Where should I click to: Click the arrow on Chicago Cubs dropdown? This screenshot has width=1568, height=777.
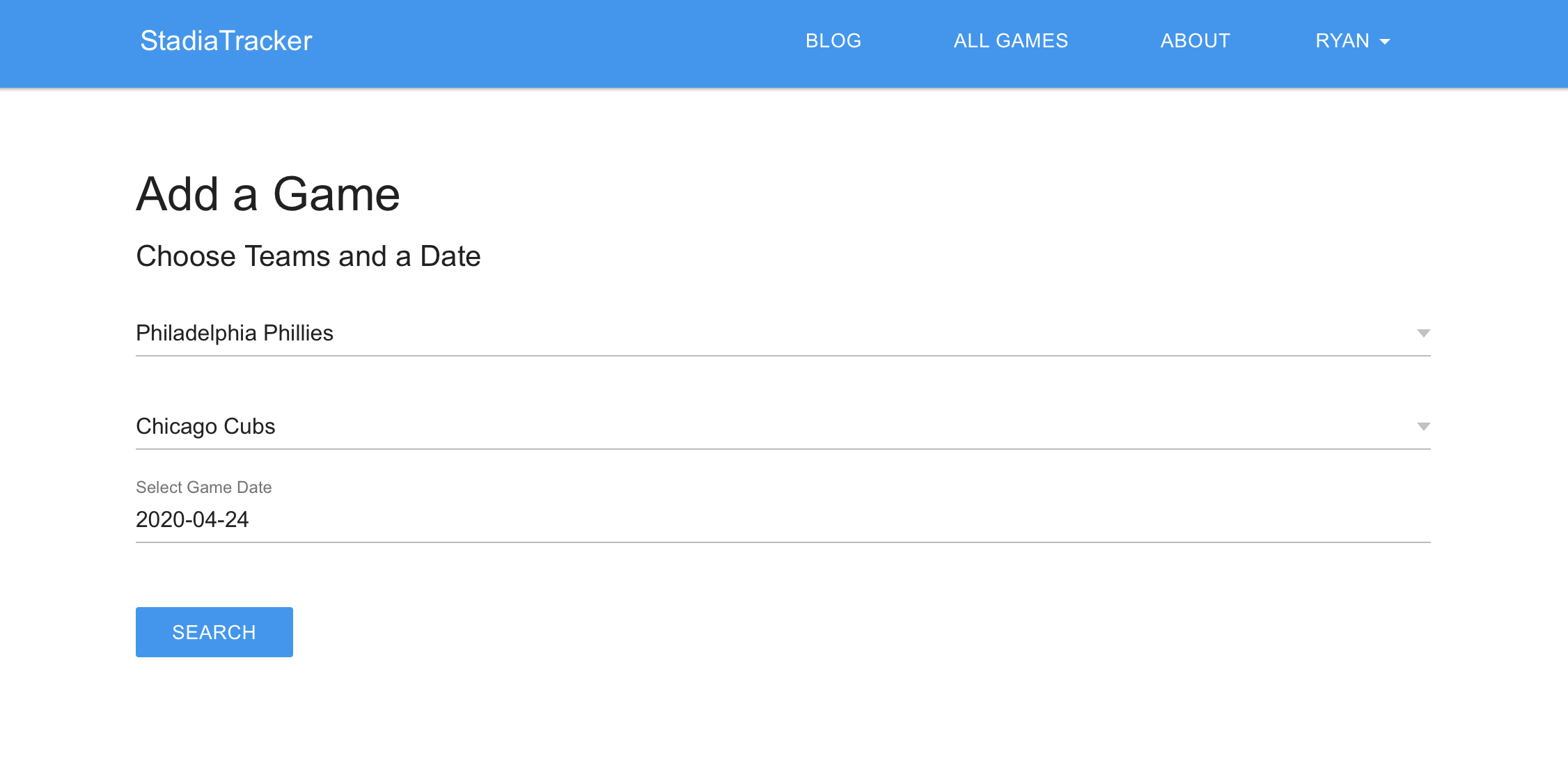coord(1423,427)
